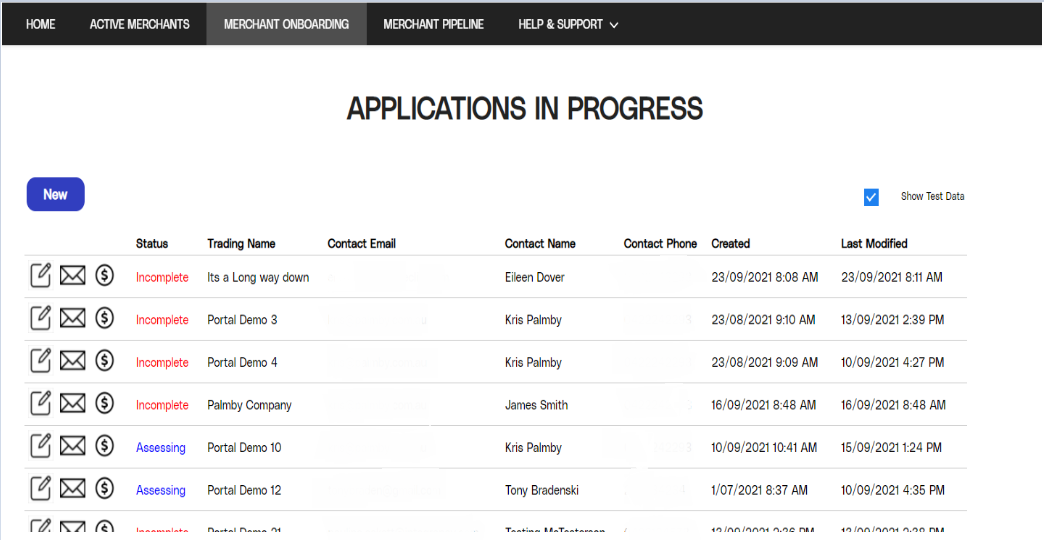Uncheck the Show Test Data checkbox
This screenshot has width=1044, height=540.
pyautogui.click(x=871, y=197)
